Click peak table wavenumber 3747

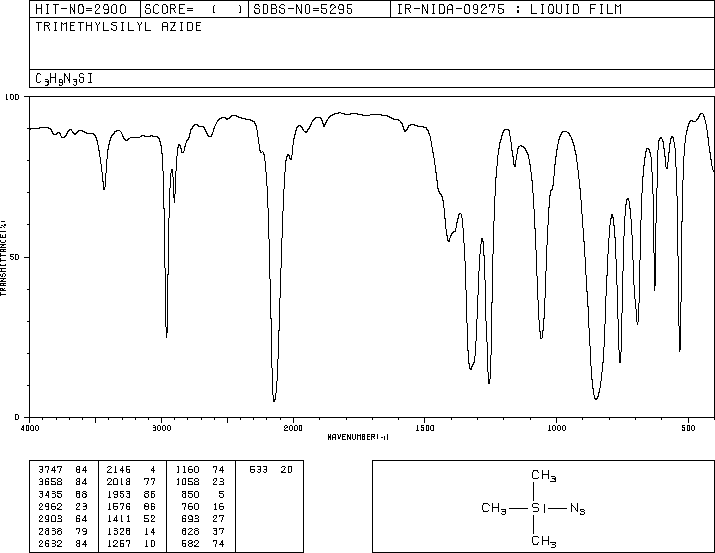[50, 470]
